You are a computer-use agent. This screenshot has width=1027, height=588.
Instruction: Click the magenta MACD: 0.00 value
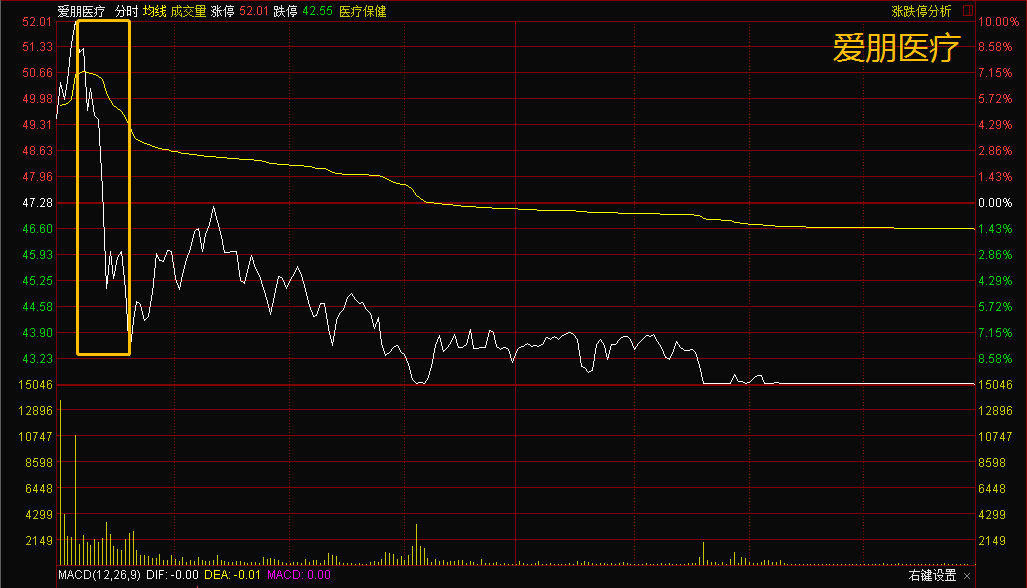pyautogui.click(x=299, y=575)
